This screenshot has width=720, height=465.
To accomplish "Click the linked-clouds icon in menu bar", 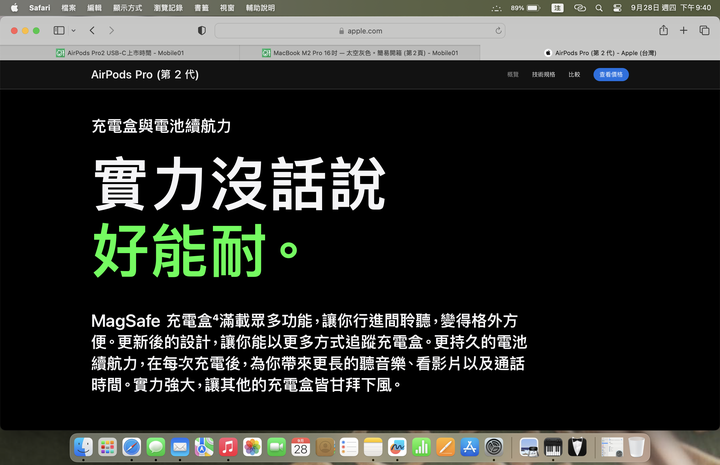I will (580, 8).
